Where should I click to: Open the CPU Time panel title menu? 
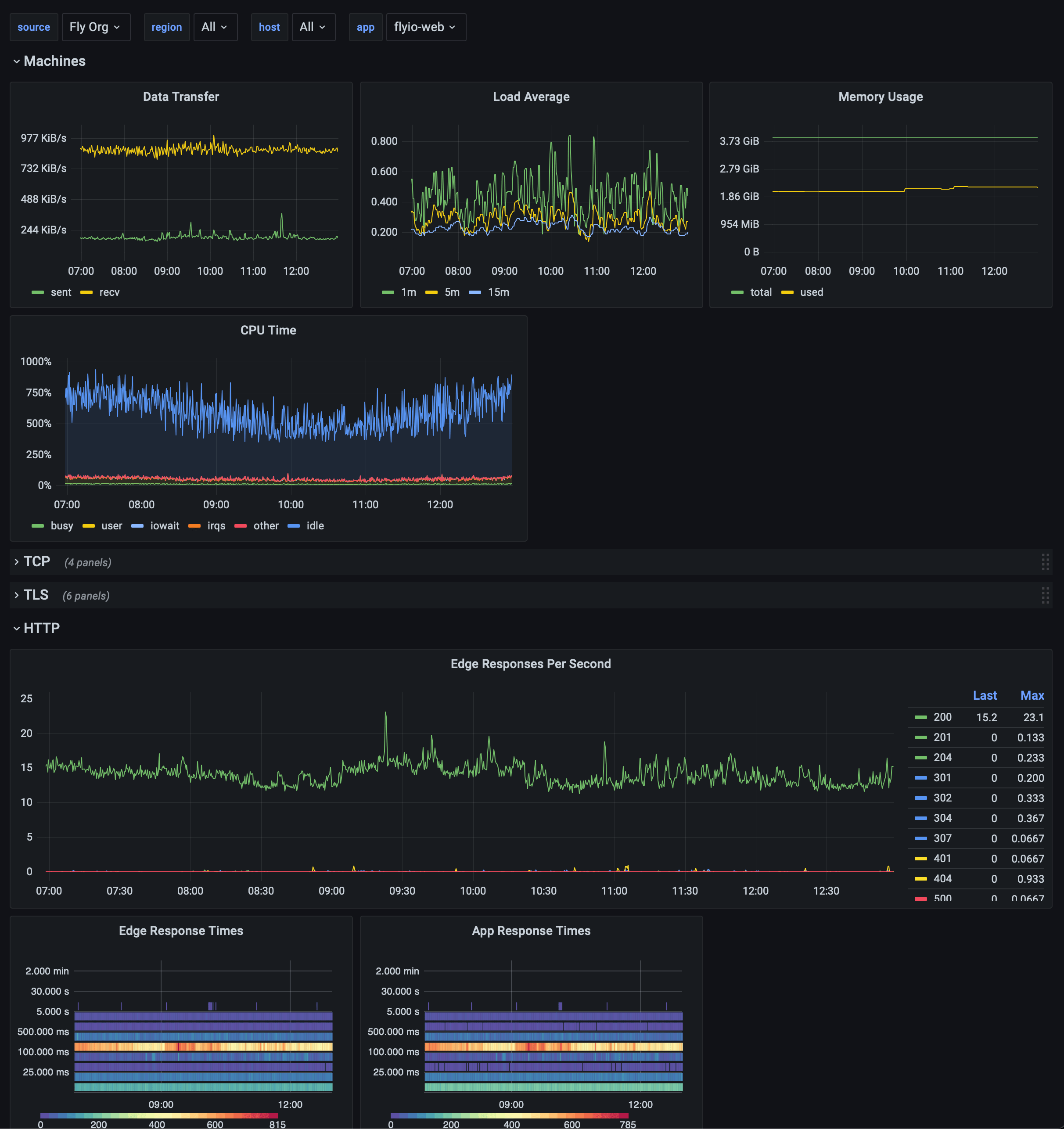click(x=268, y=331)
